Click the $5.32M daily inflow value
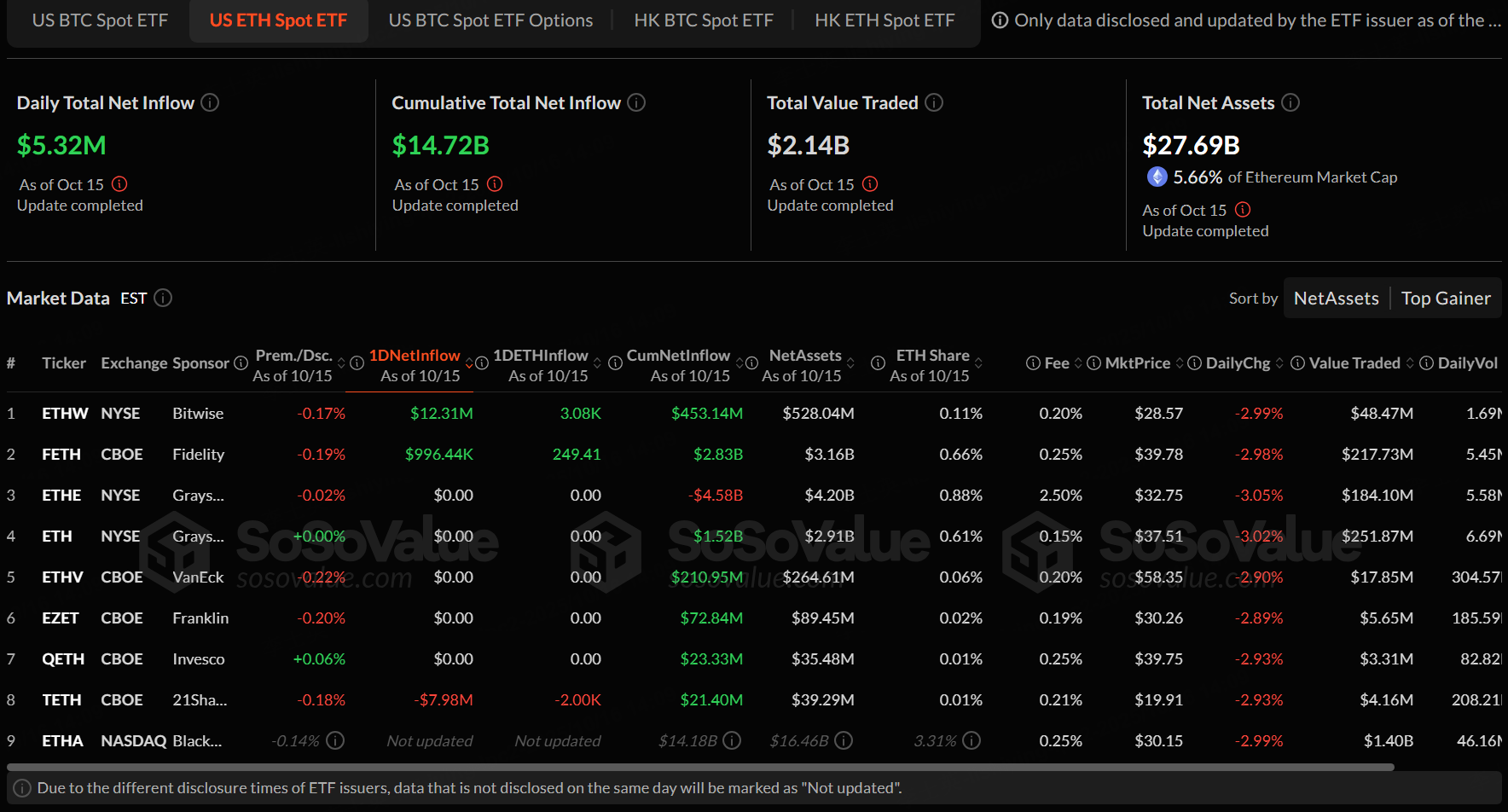This screenshot has height=812, width=1508. [x=61, y=145]
